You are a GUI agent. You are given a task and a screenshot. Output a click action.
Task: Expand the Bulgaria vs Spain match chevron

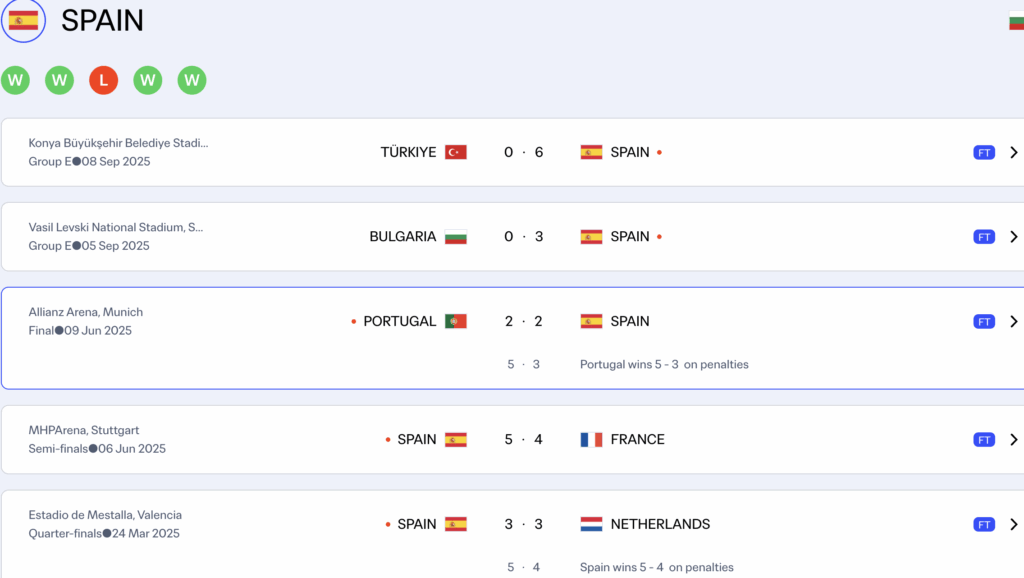click(x=1013, y=237)
